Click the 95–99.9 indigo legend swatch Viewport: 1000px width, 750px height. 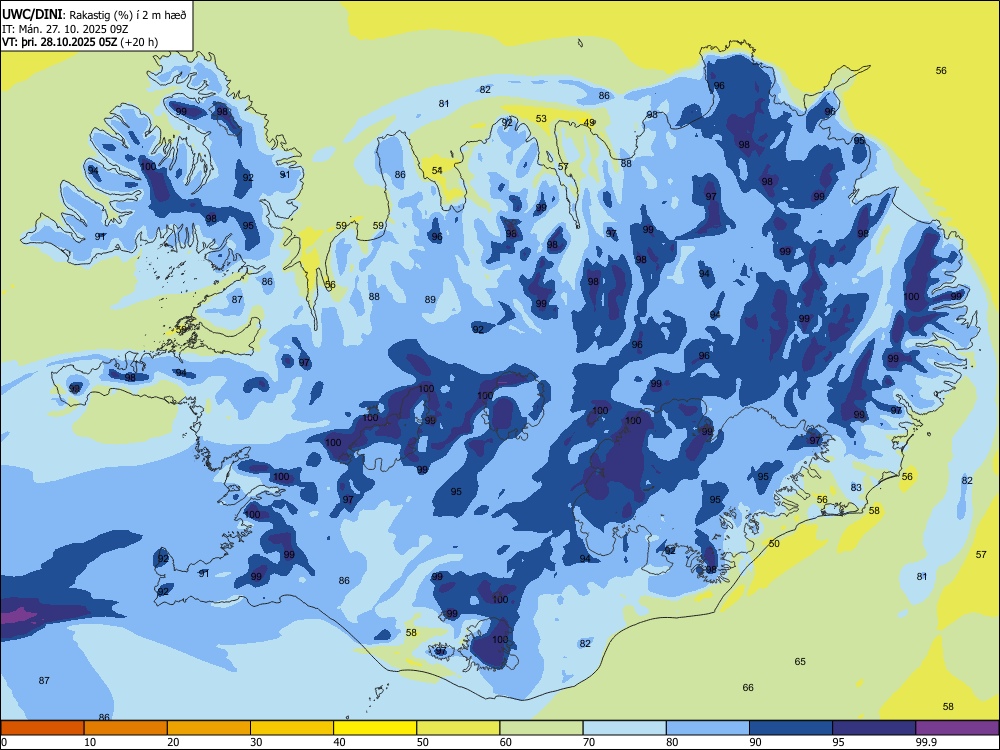(x=874, y=728)
